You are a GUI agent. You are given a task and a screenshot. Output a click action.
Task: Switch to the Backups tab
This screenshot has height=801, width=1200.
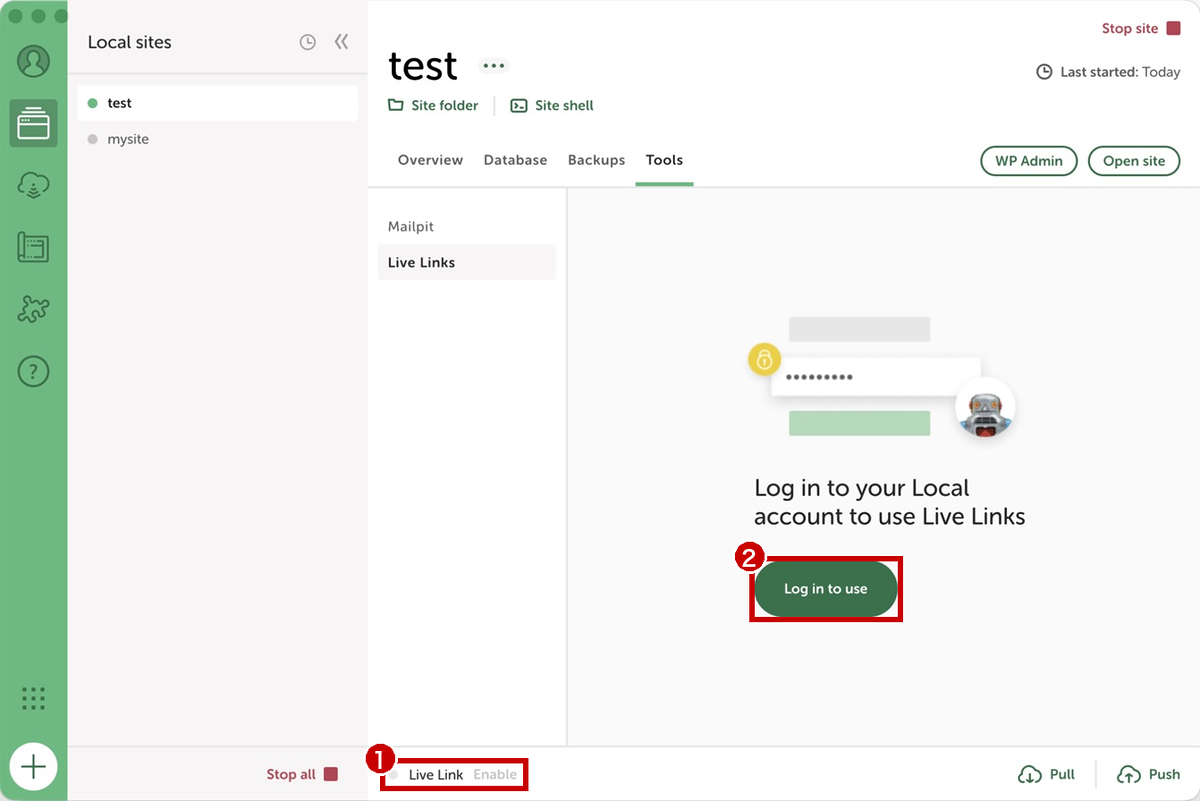(596, 160)
